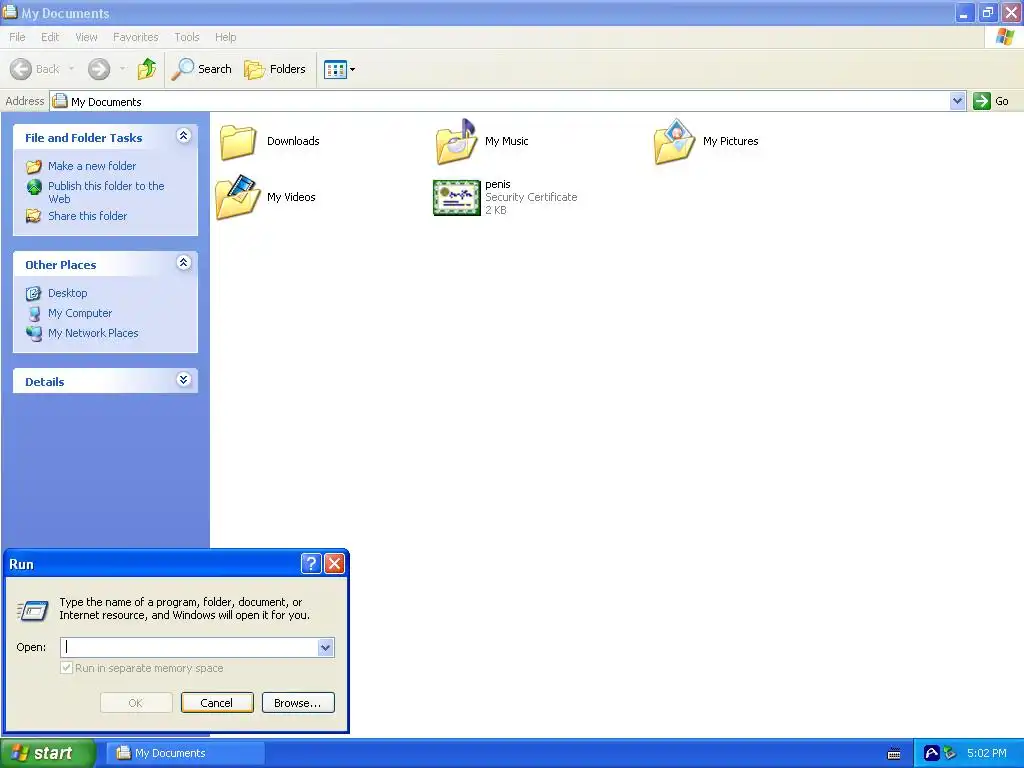Click the My Documents address bar icon
Image resolution: width=1024 pixels, height=768 pixels.
pos(60,101)
